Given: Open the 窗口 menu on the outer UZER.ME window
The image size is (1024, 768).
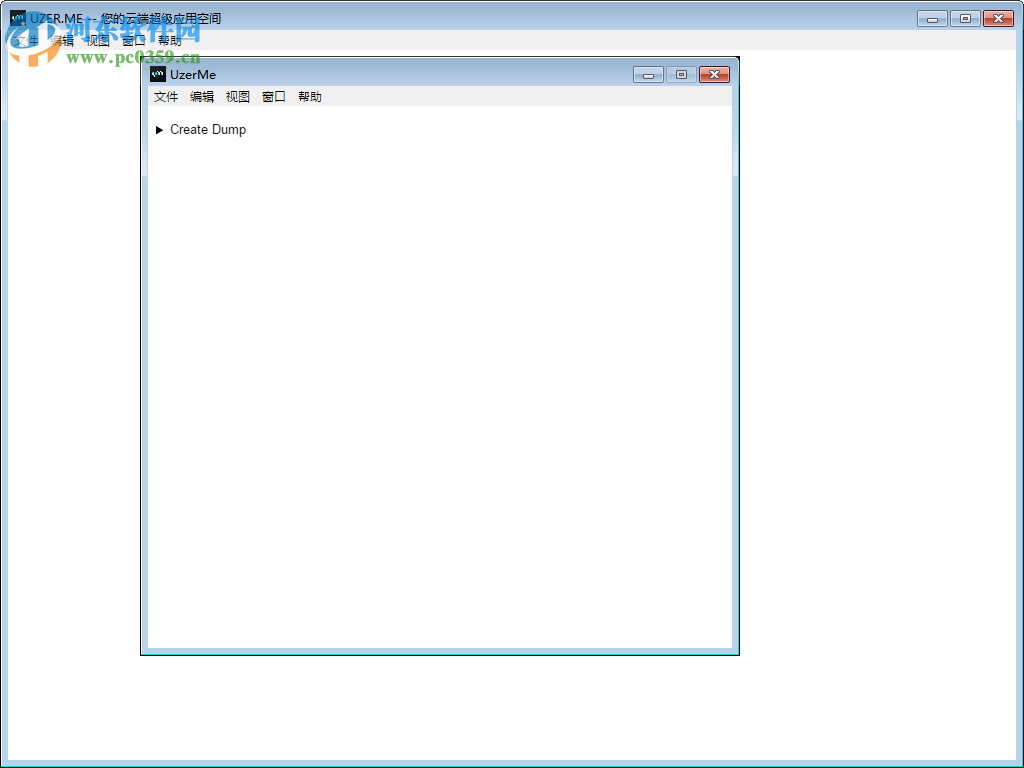Looking at the screenshot, I should pos(131,41).
